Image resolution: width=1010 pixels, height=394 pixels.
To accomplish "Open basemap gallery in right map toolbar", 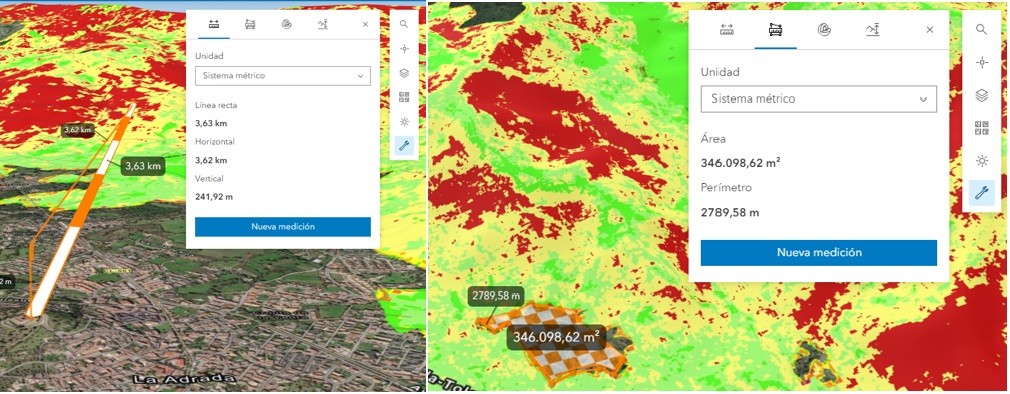I will (x=981, y=127).
